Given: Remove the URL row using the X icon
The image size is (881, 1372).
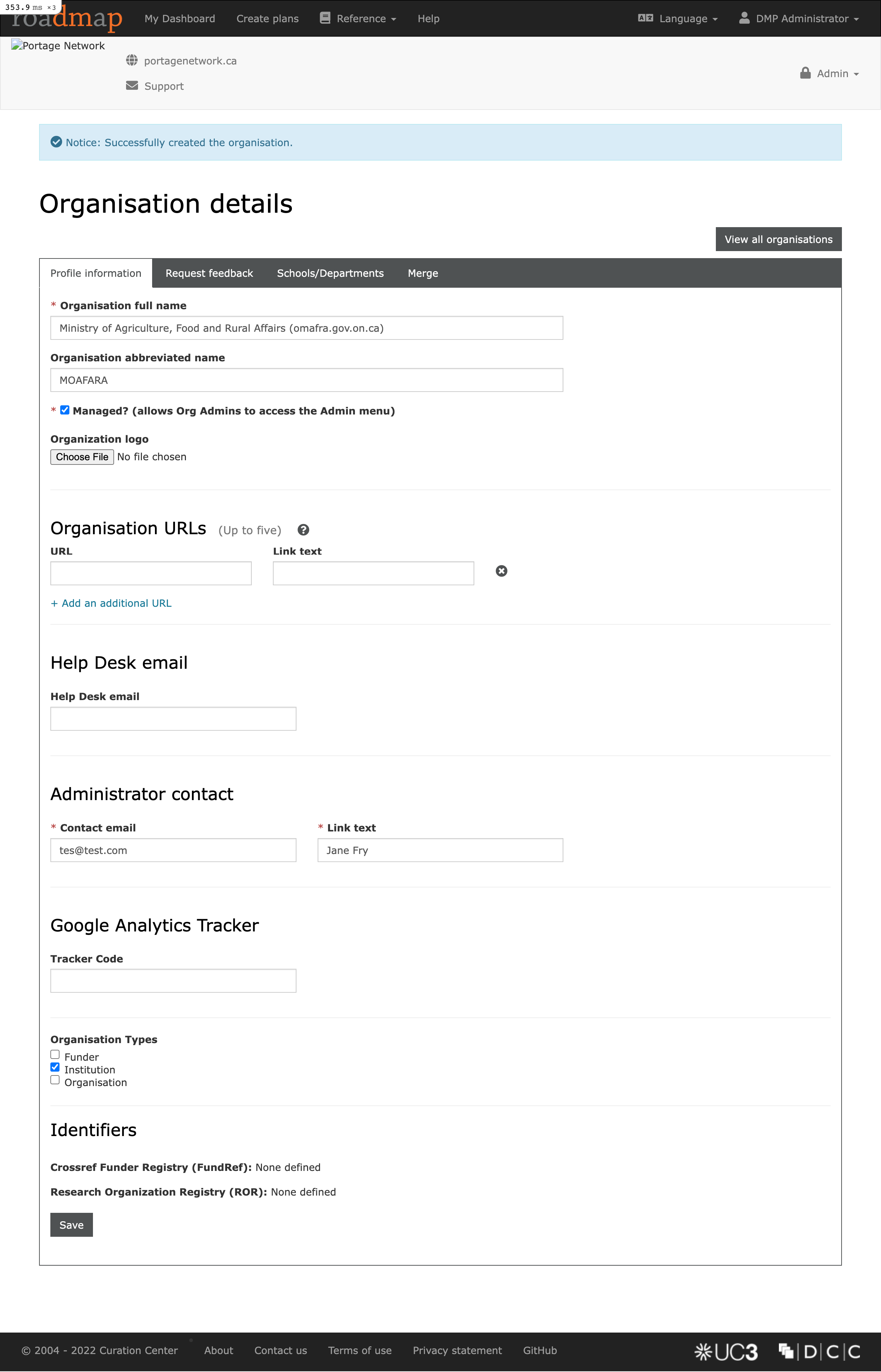Looking at the screenshot, I should [501, 571].
